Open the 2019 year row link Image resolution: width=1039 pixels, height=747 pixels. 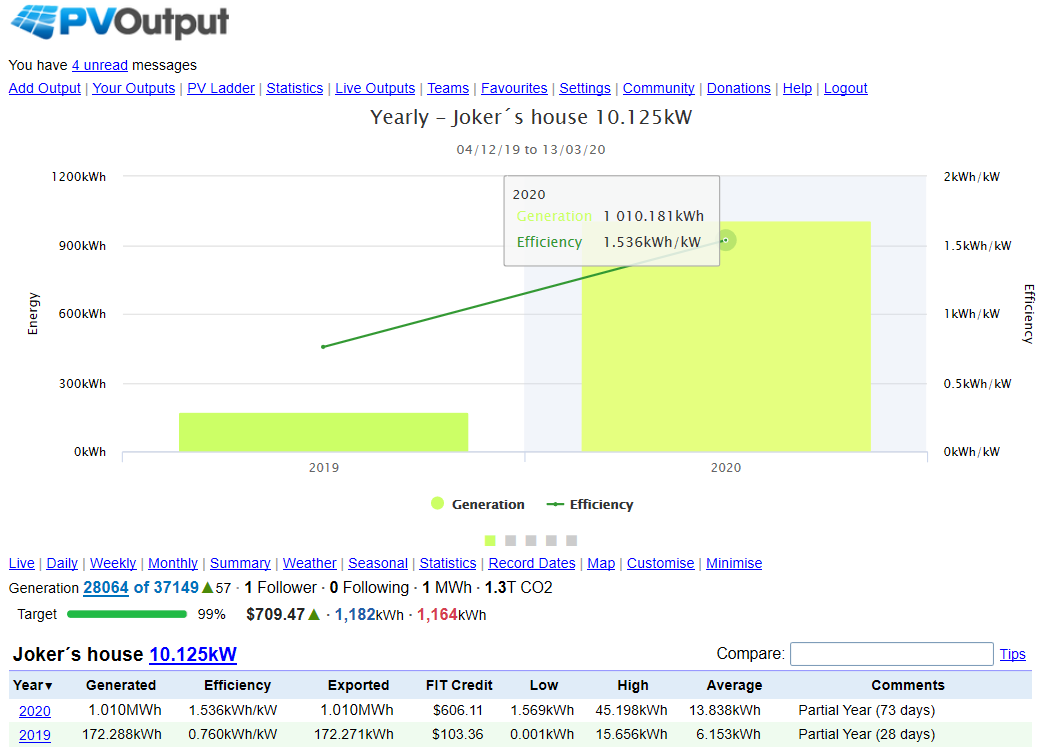point(34,735)
